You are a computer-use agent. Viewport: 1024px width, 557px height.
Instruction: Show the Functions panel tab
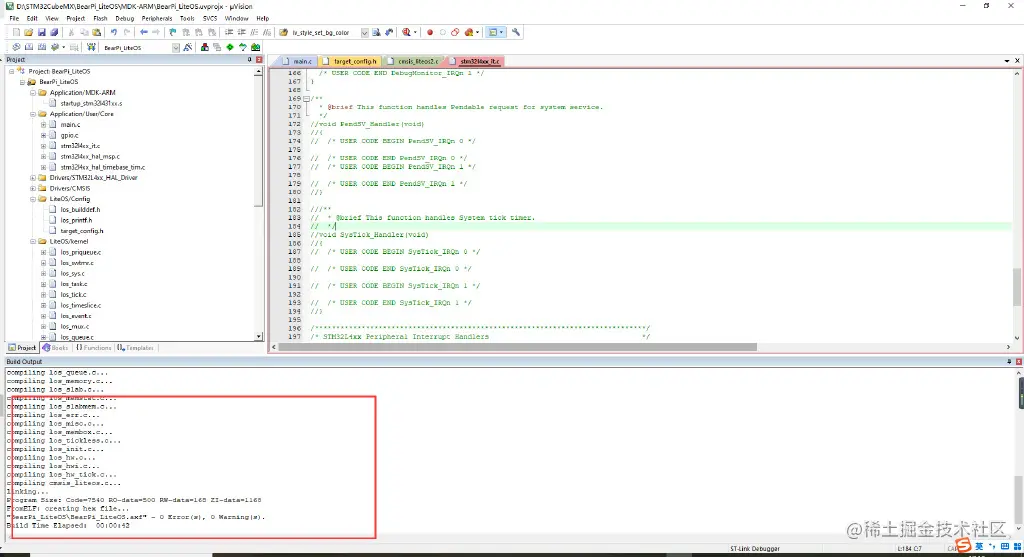point(94,348)
